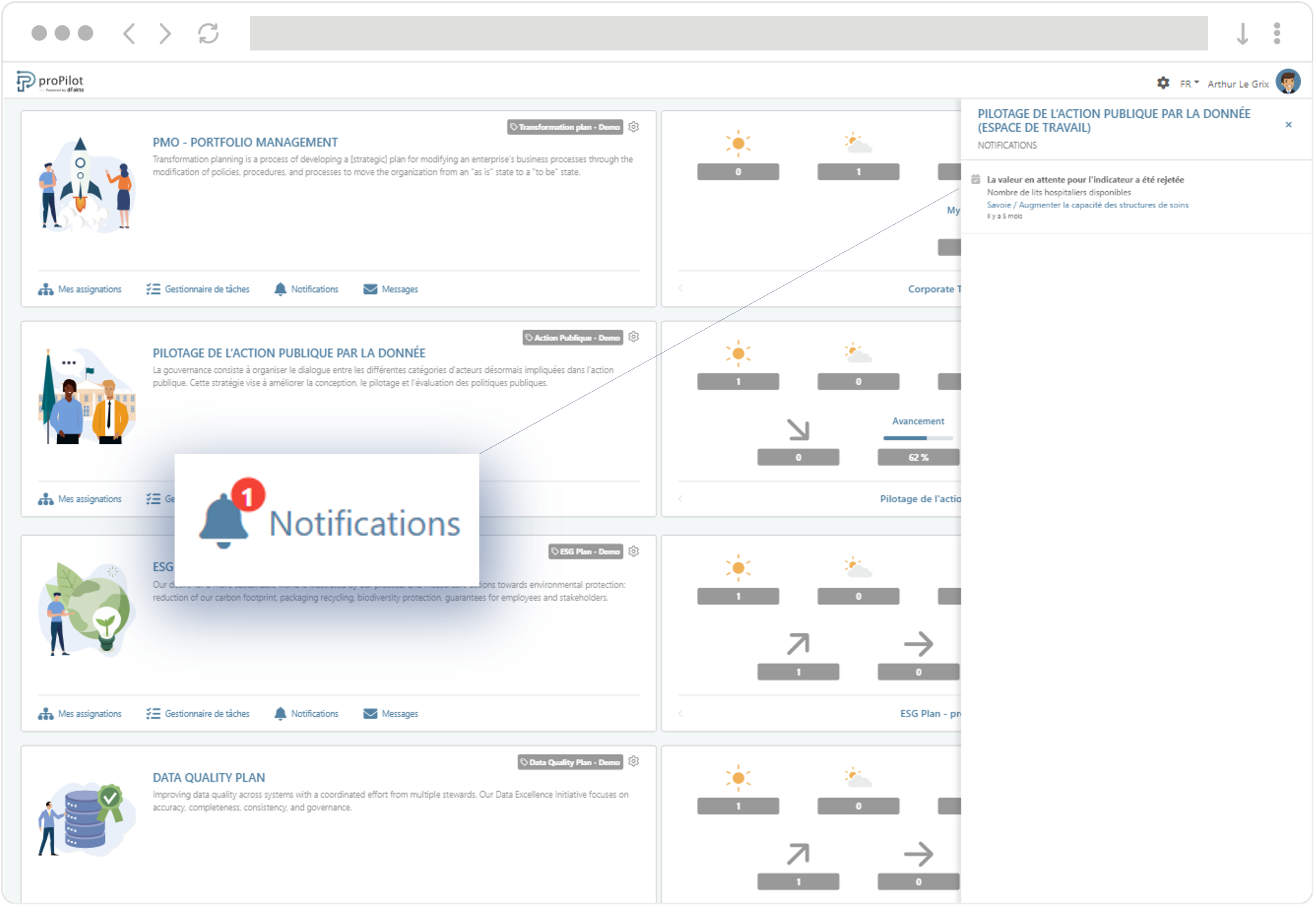Open the settings gear in the top bar
Viewport: 1316px width, 907px height.
pos(1163,83)
